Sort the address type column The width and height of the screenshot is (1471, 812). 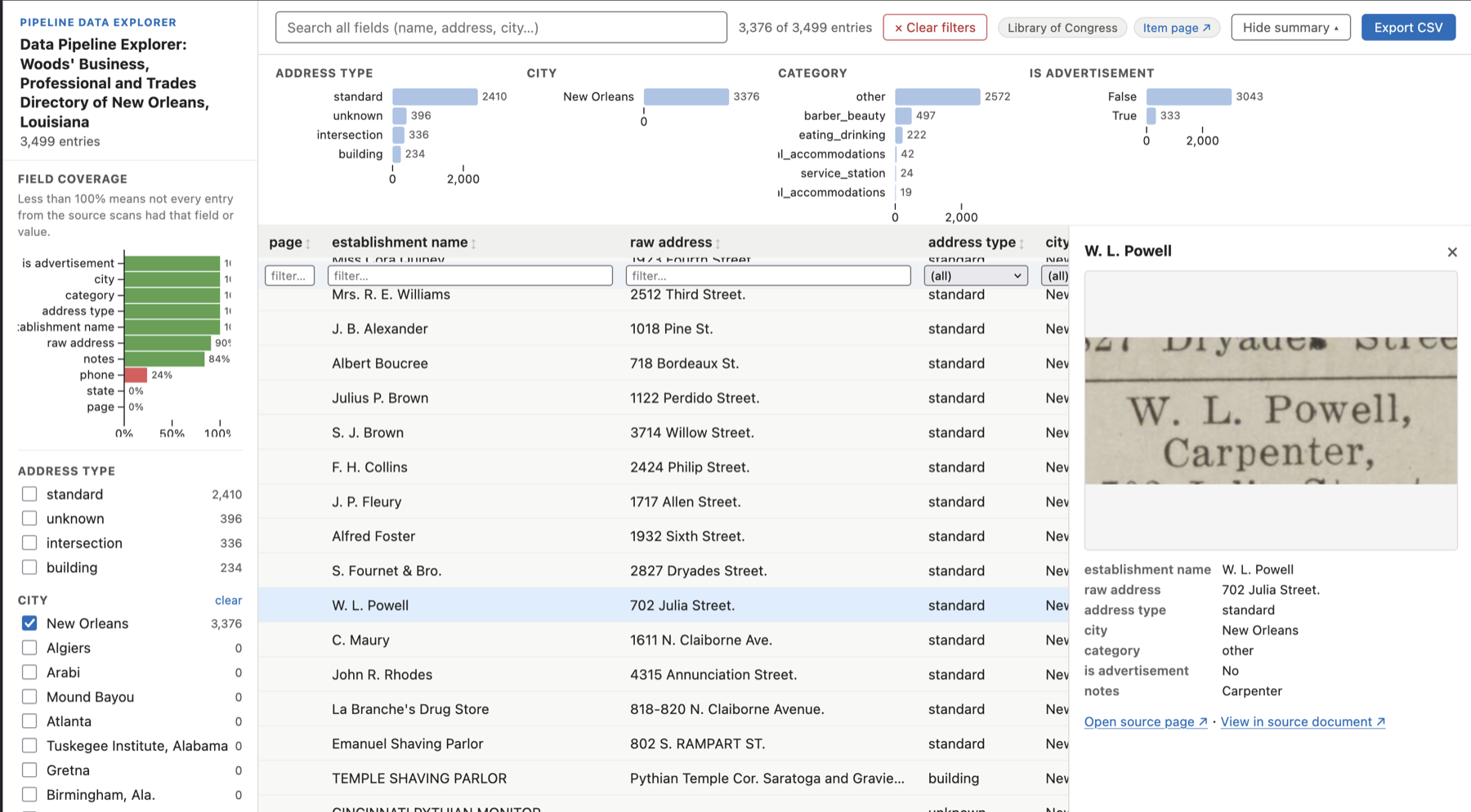1022,243
